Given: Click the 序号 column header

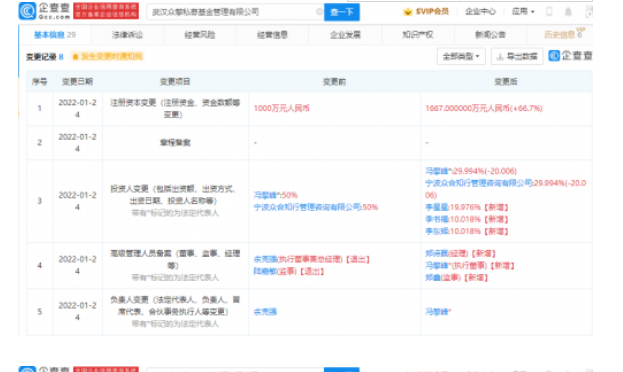Looking at the screenshot, I should 39,82.
